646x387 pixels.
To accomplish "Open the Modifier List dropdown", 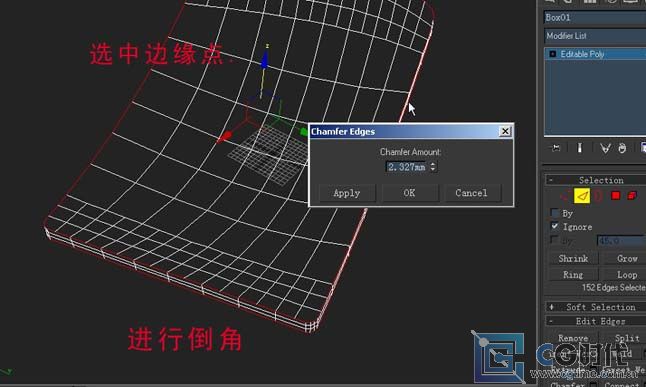I will [x=595, y=36].
